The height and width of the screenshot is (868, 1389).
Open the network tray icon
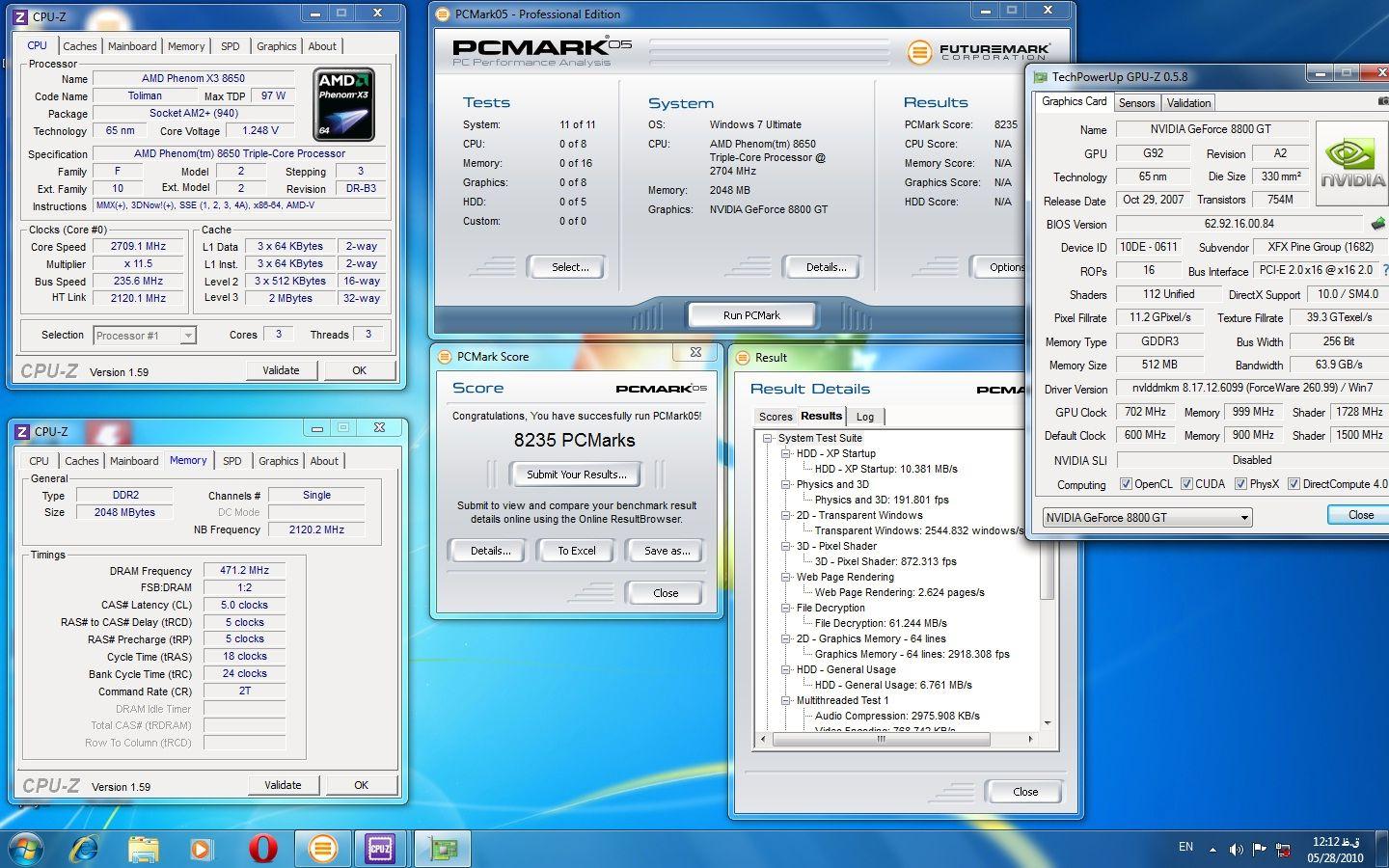pyautogui.click(x=1283, y=850)
